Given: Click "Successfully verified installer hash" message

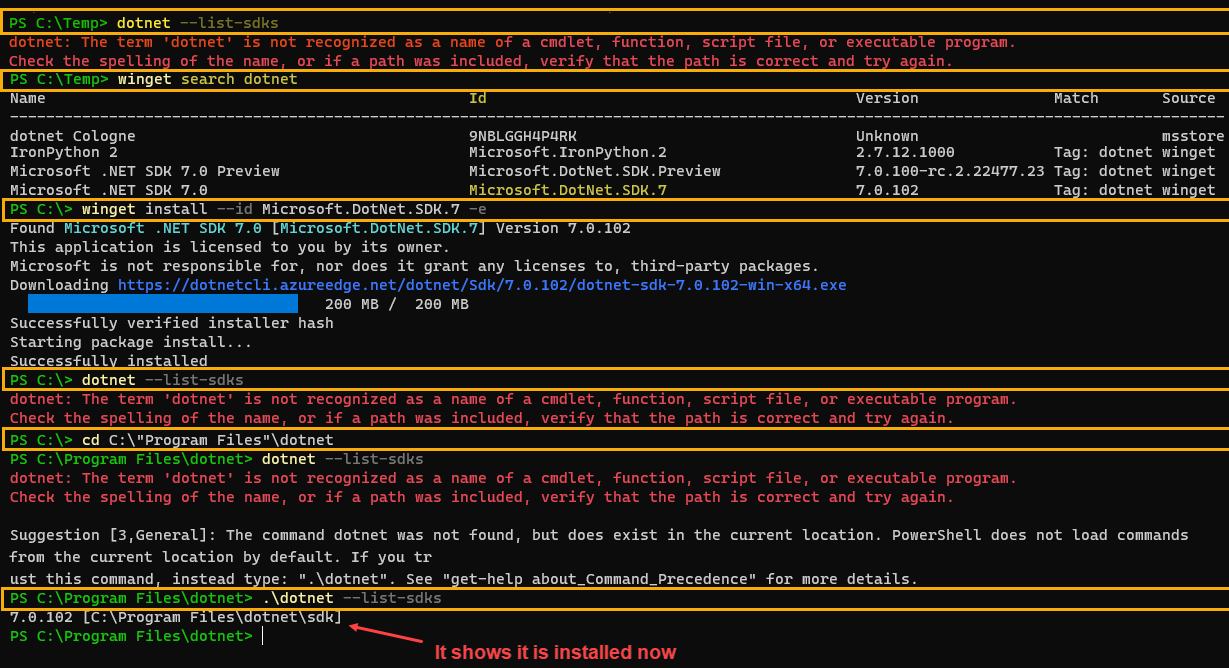Looking at the screenshot, I should point(171,323).
